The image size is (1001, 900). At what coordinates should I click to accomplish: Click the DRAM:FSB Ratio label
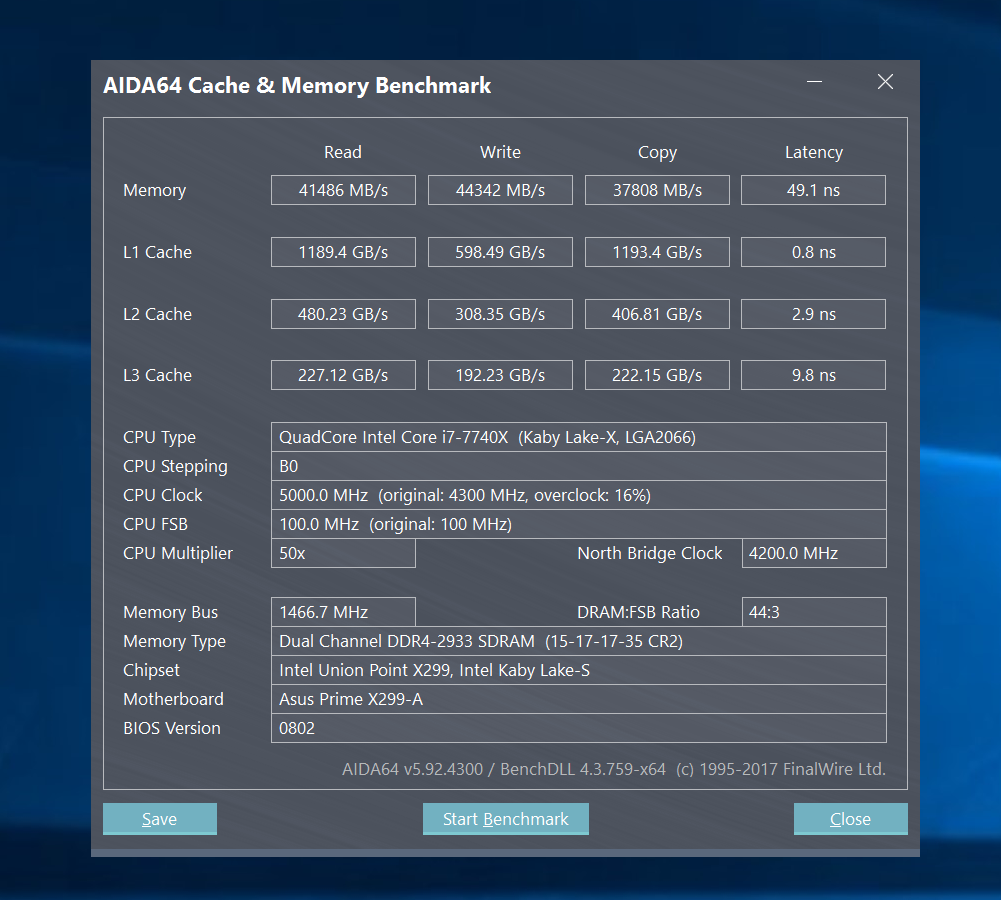pyautogui.click(x=638, y=612)
